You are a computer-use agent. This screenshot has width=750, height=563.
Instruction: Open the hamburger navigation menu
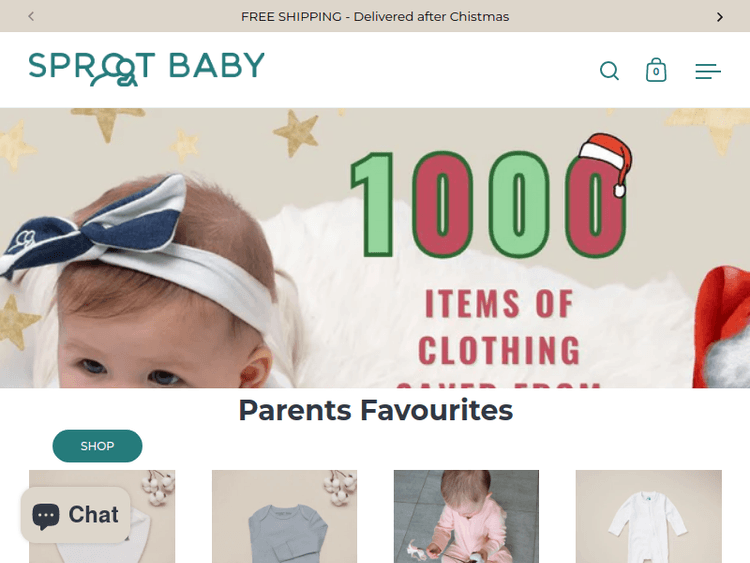[708, 71]
